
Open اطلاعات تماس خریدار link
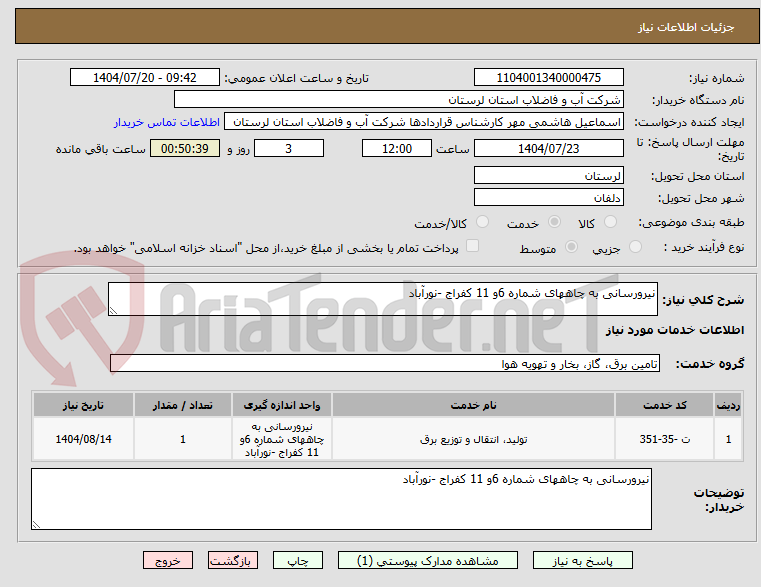coord(167,122)
